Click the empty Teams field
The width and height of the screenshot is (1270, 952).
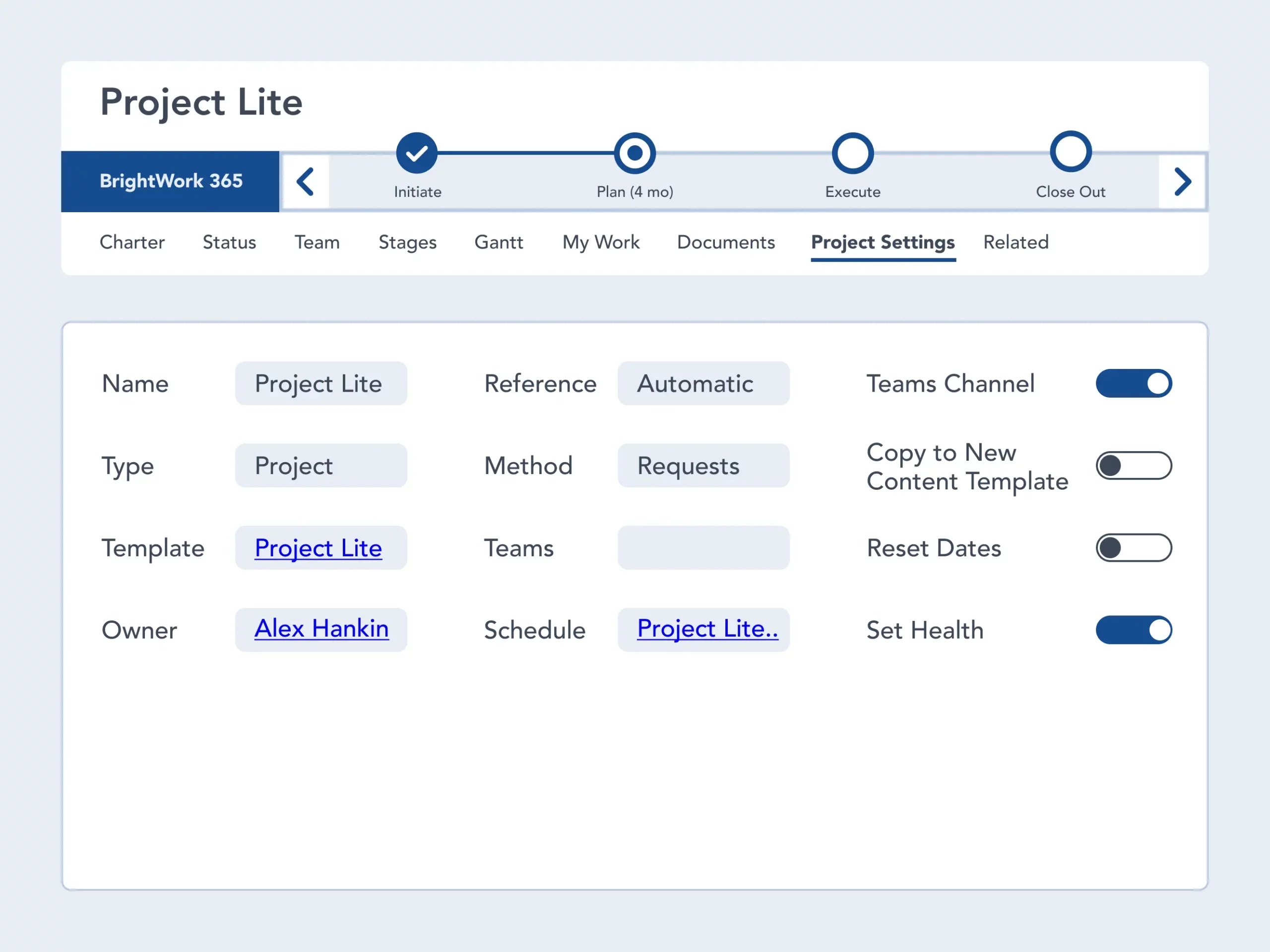click(x=703, y=547)
